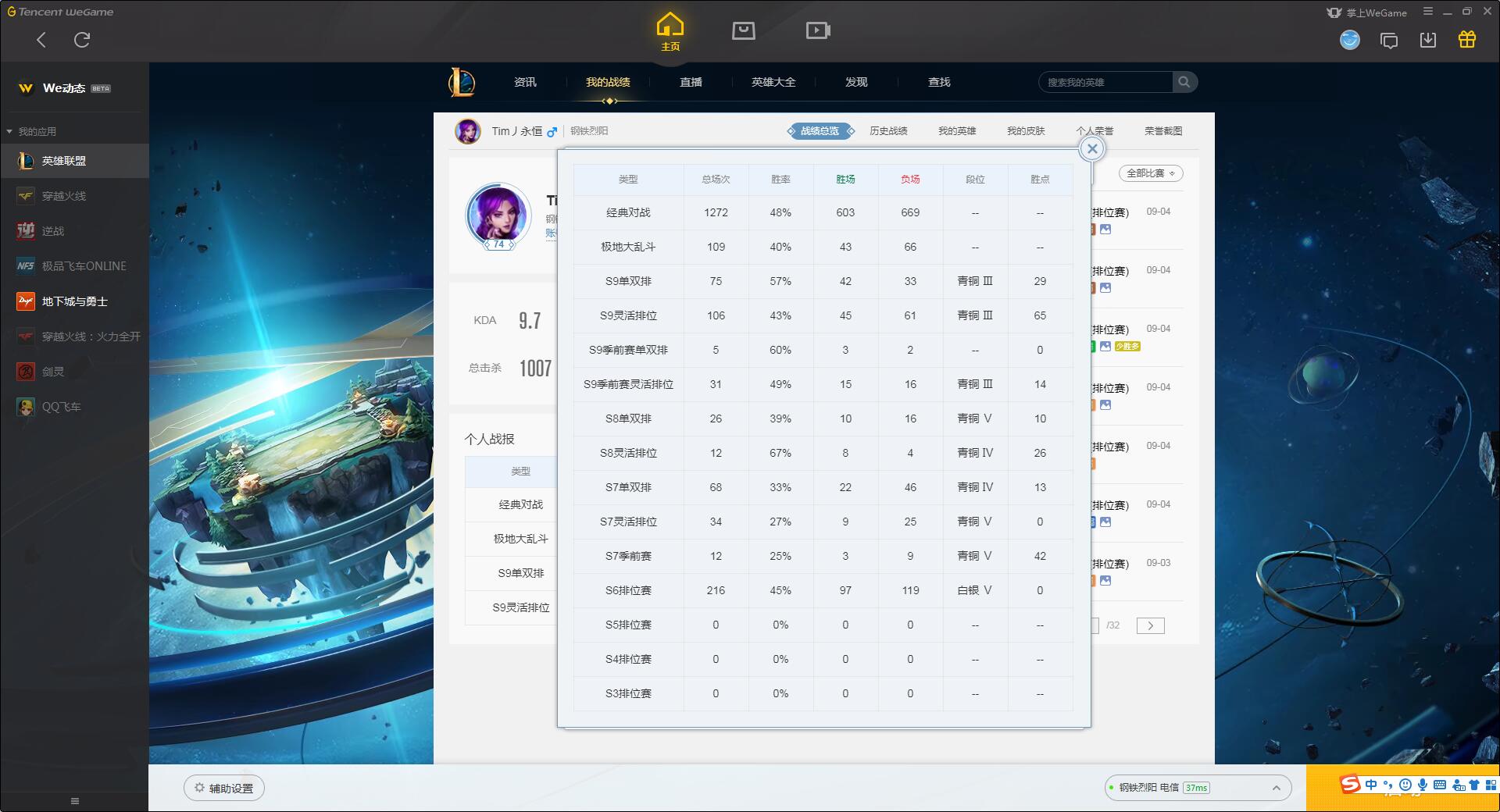Open the 发现 nav tab

pyautogui.click(x=856, y=82)
